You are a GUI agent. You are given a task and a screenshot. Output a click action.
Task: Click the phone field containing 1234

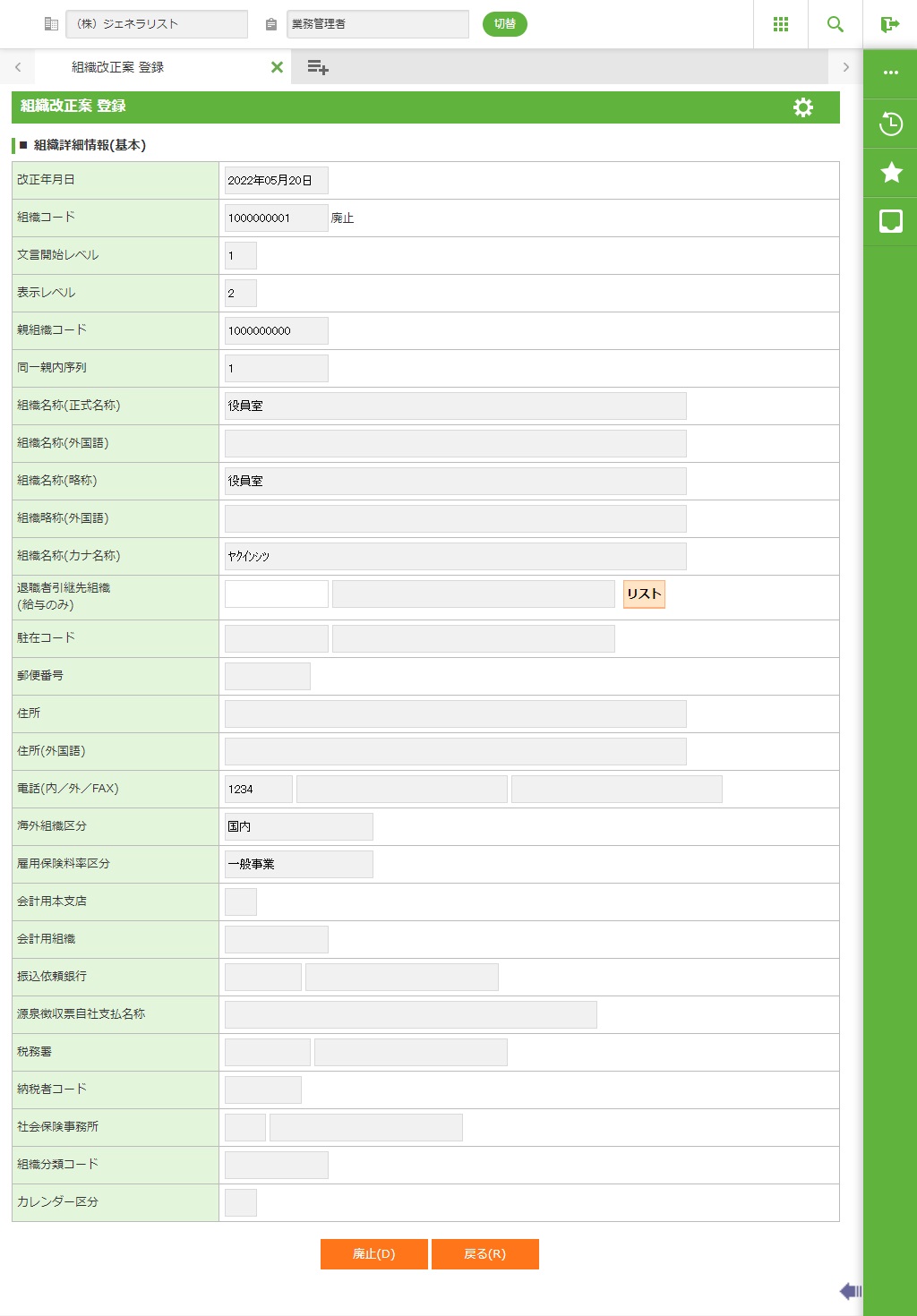point(259,790)
